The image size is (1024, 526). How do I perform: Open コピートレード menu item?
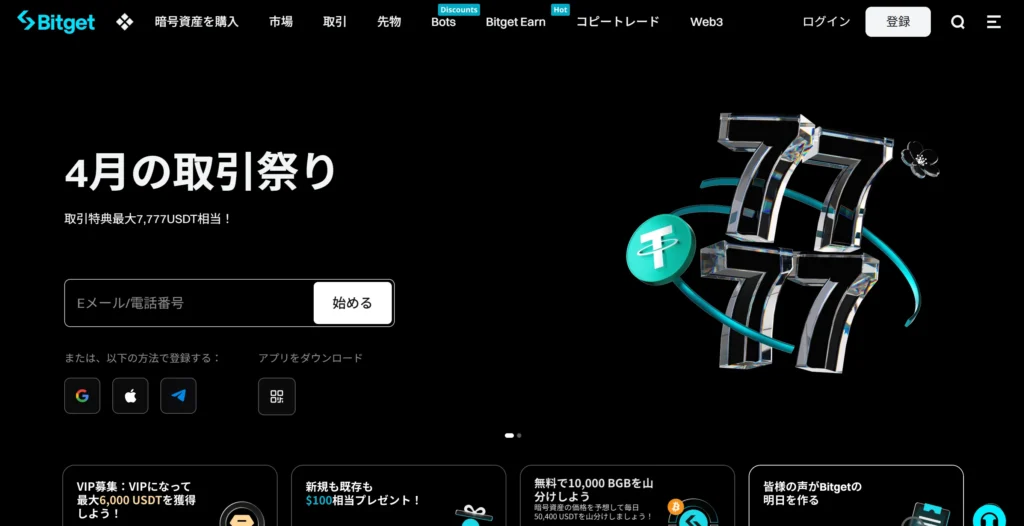coord(618,22)
